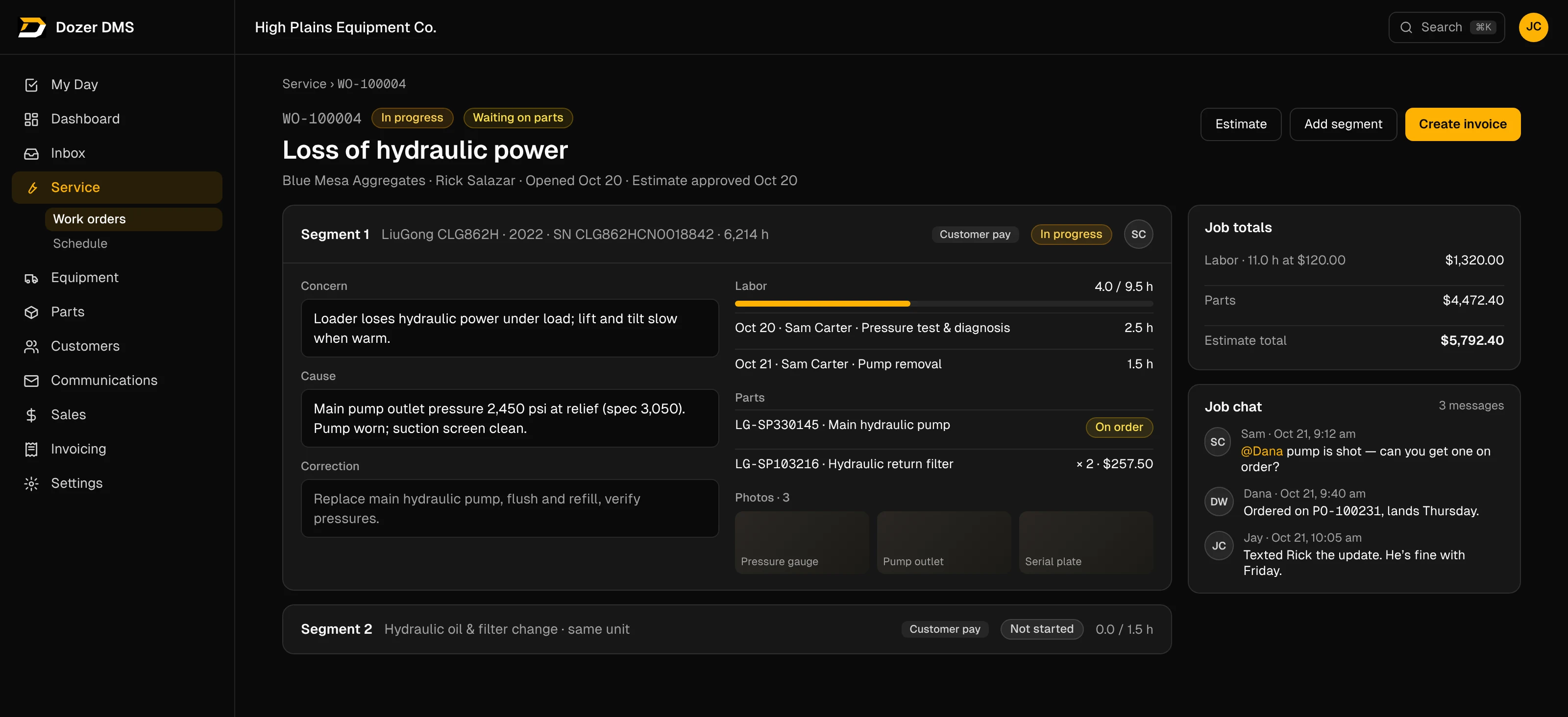Go to the Dashboard menu label
This screenshot has height=717, width=1568.
85,119
